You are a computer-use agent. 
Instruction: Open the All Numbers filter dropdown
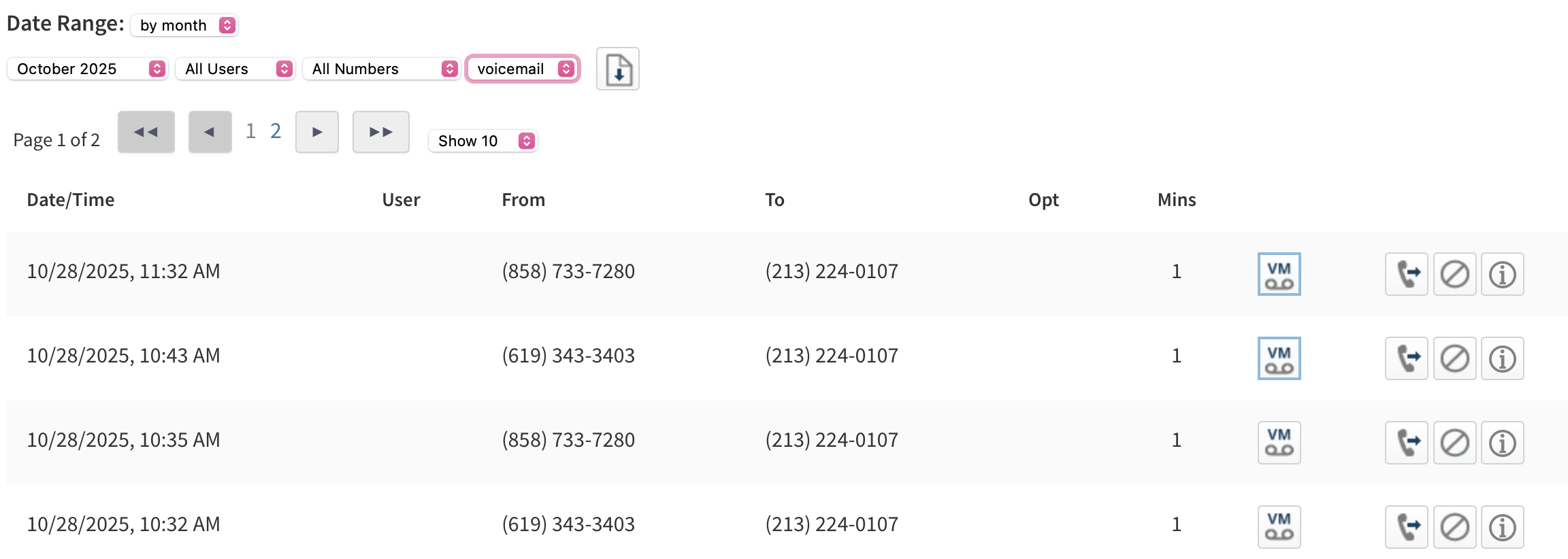point(381,69)
